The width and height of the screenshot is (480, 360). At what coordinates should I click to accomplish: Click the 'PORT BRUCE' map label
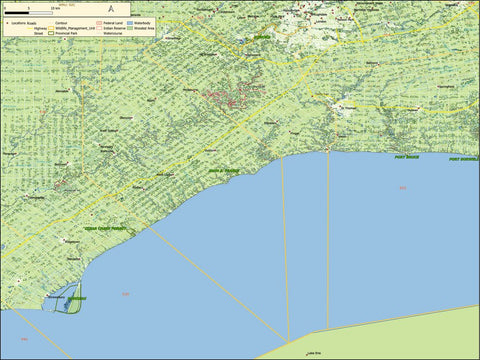[x=407, y=157]
